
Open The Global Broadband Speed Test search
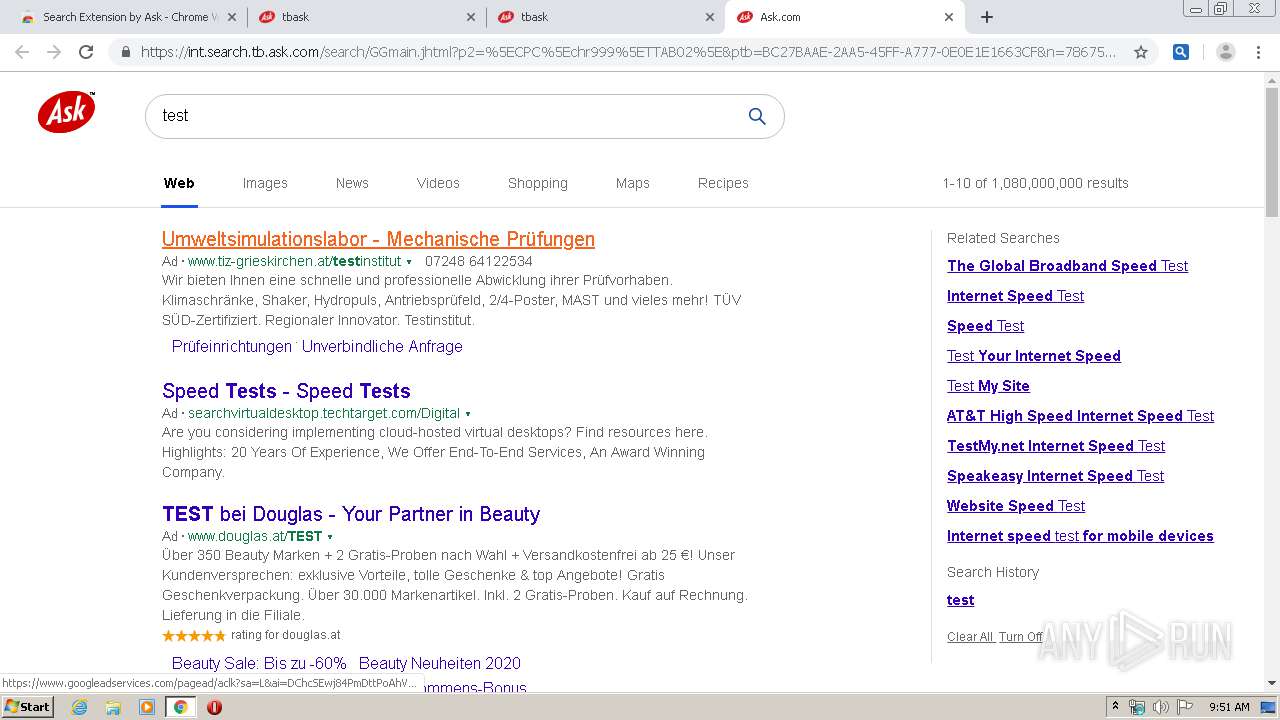(x=1067, y=266)
